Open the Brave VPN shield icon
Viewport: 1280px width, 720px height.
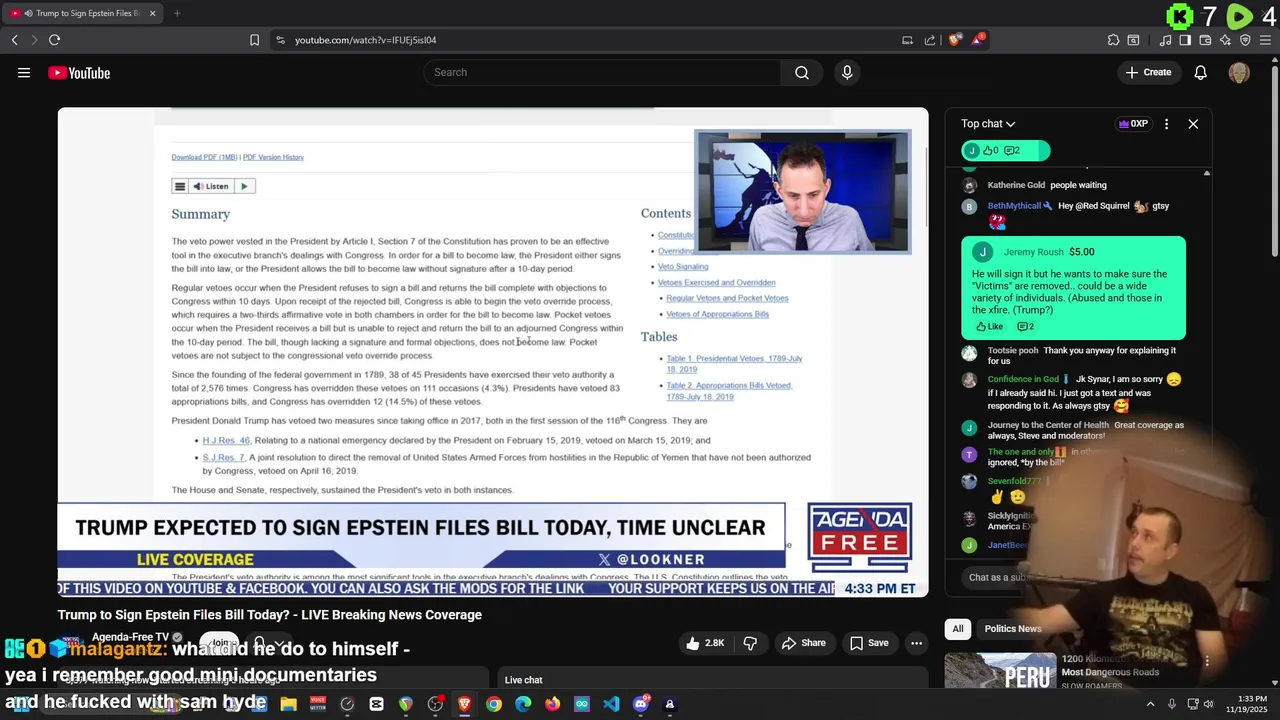(1245, 40)
